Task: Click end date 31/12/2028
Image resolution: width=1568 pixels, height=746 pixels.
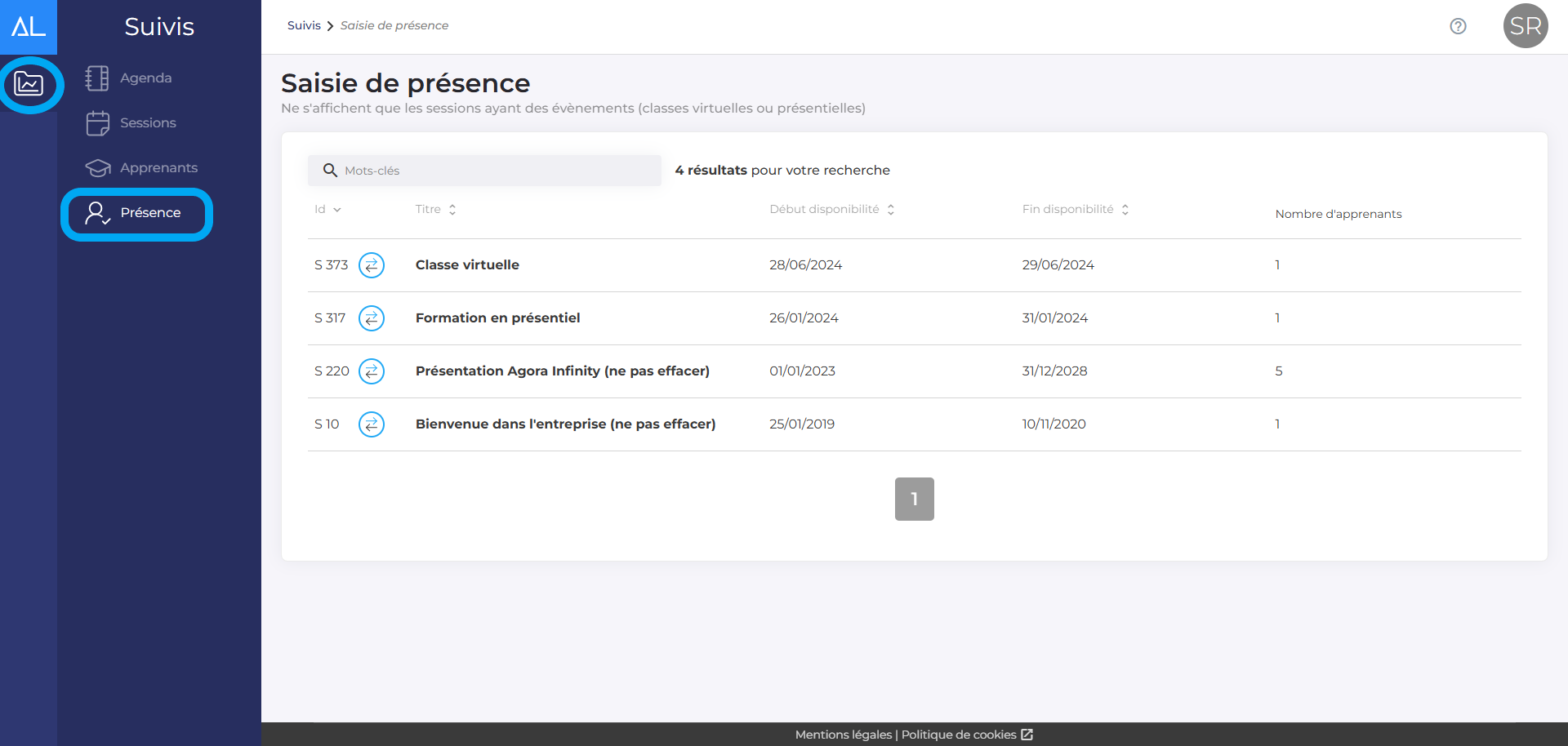Action: pos(1054,371)
